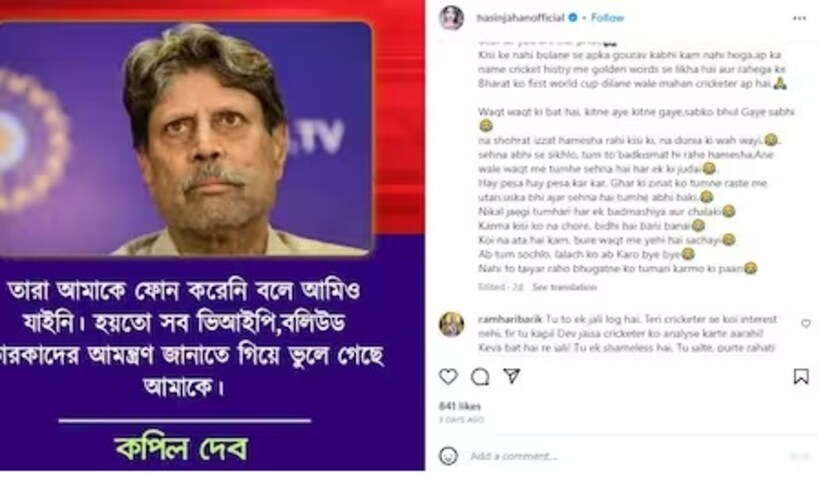Viewport: 827px width, 480px height.
Task: Open comments via speech bubble icon
Action: (480, 377)
